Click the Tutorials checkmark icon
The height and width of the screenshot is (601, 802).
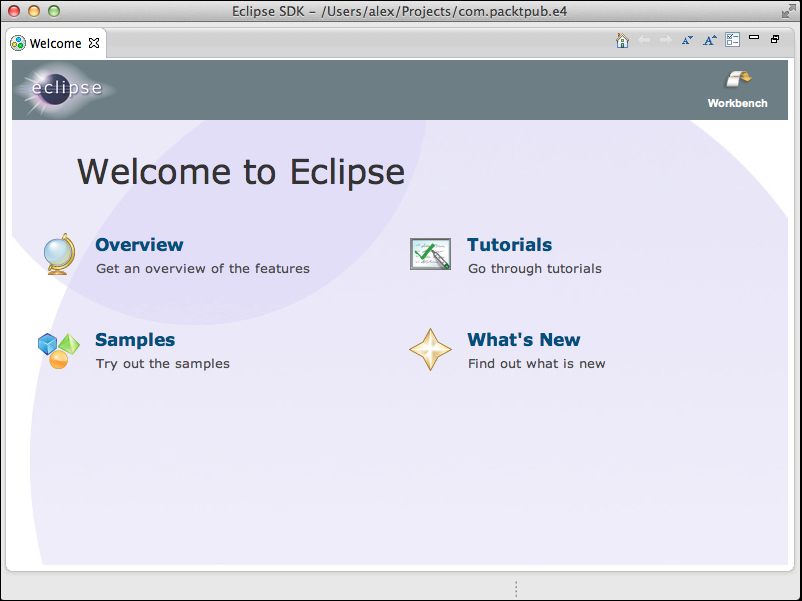coord(430,254)
